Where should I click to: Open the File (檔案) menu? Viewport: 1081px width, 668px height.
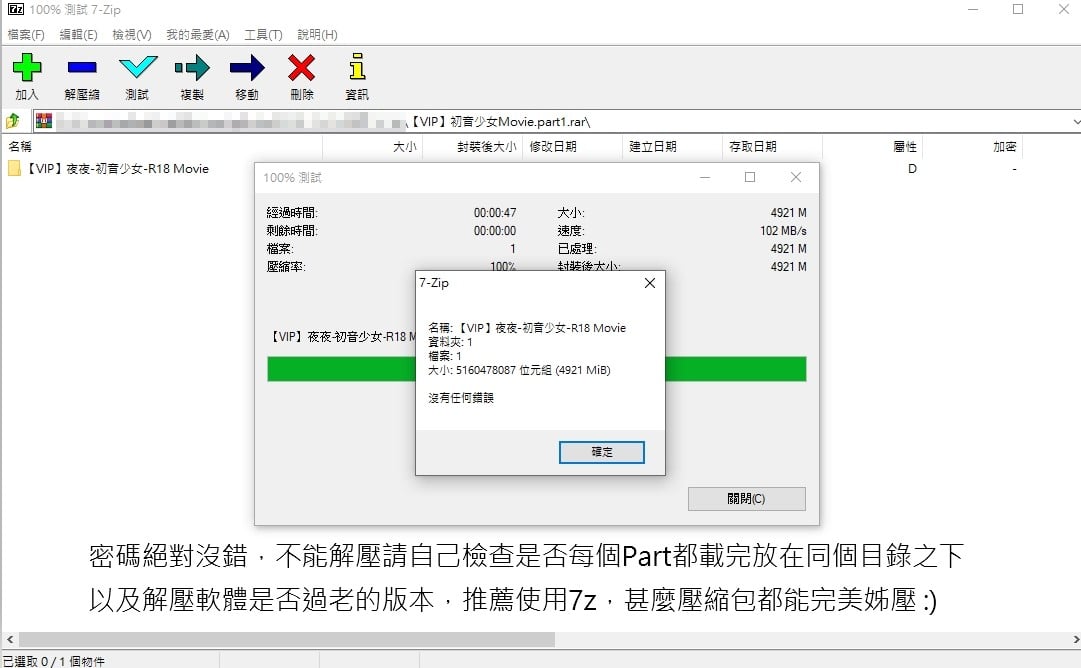pos(26,34)
